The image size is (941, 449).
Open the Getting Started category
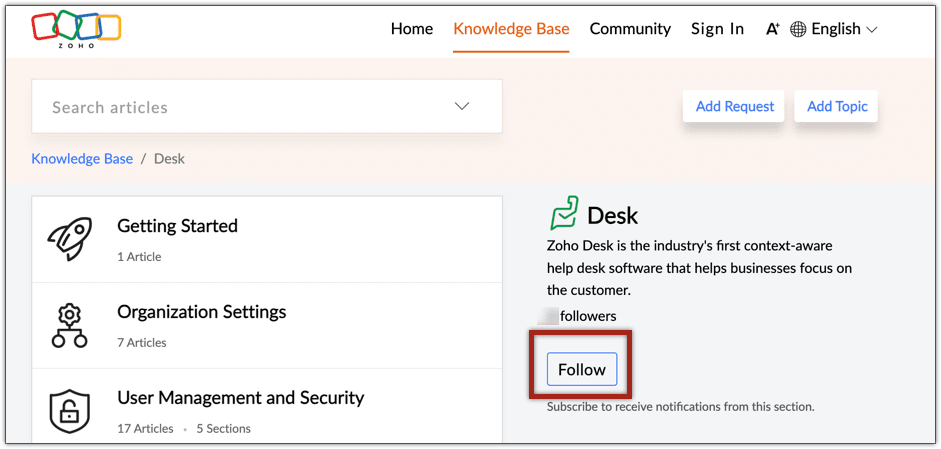[x=267, y=240]
